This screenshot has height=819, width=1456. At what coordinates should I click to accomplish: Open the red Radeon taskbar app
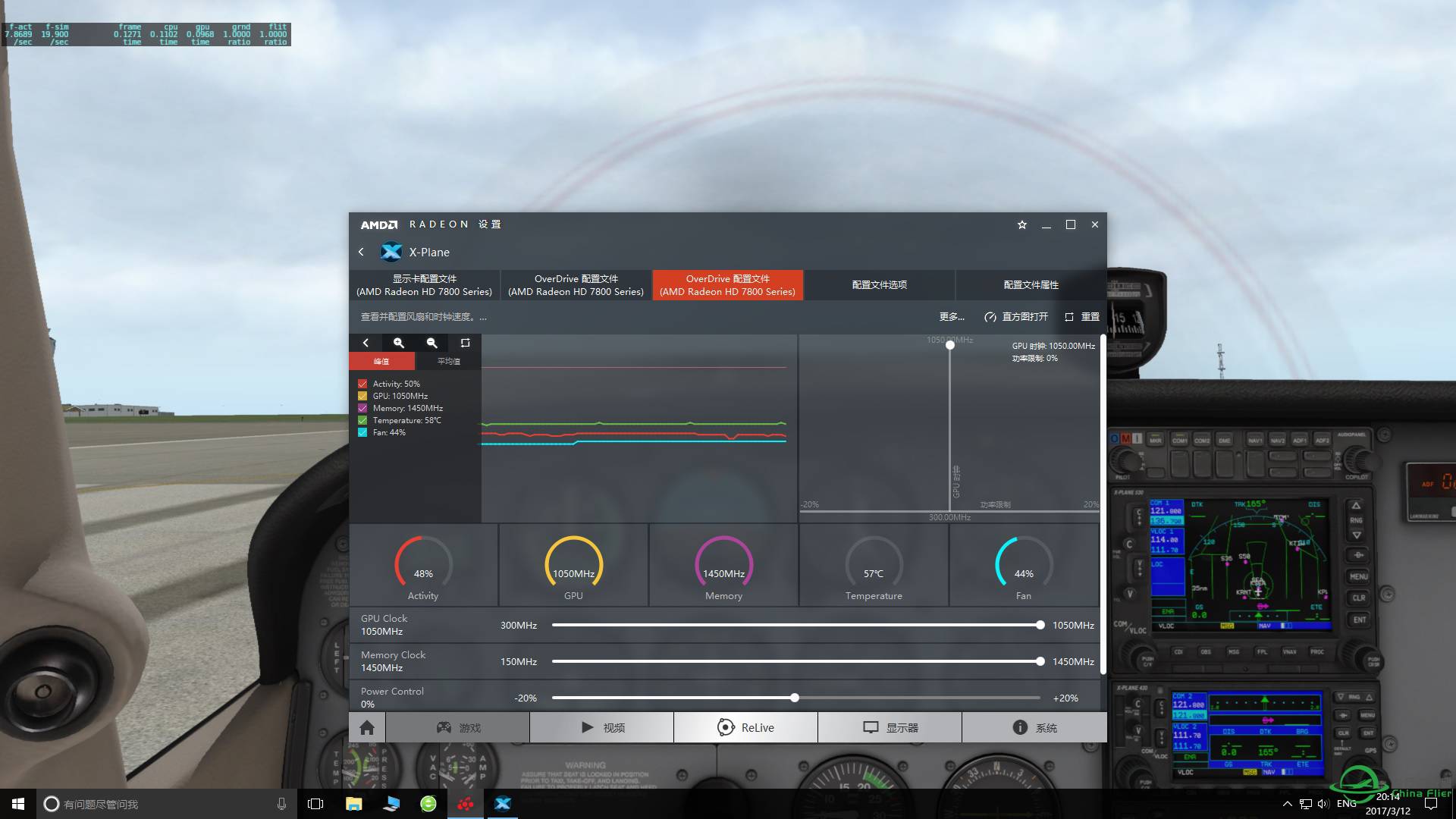pos(466,804)
